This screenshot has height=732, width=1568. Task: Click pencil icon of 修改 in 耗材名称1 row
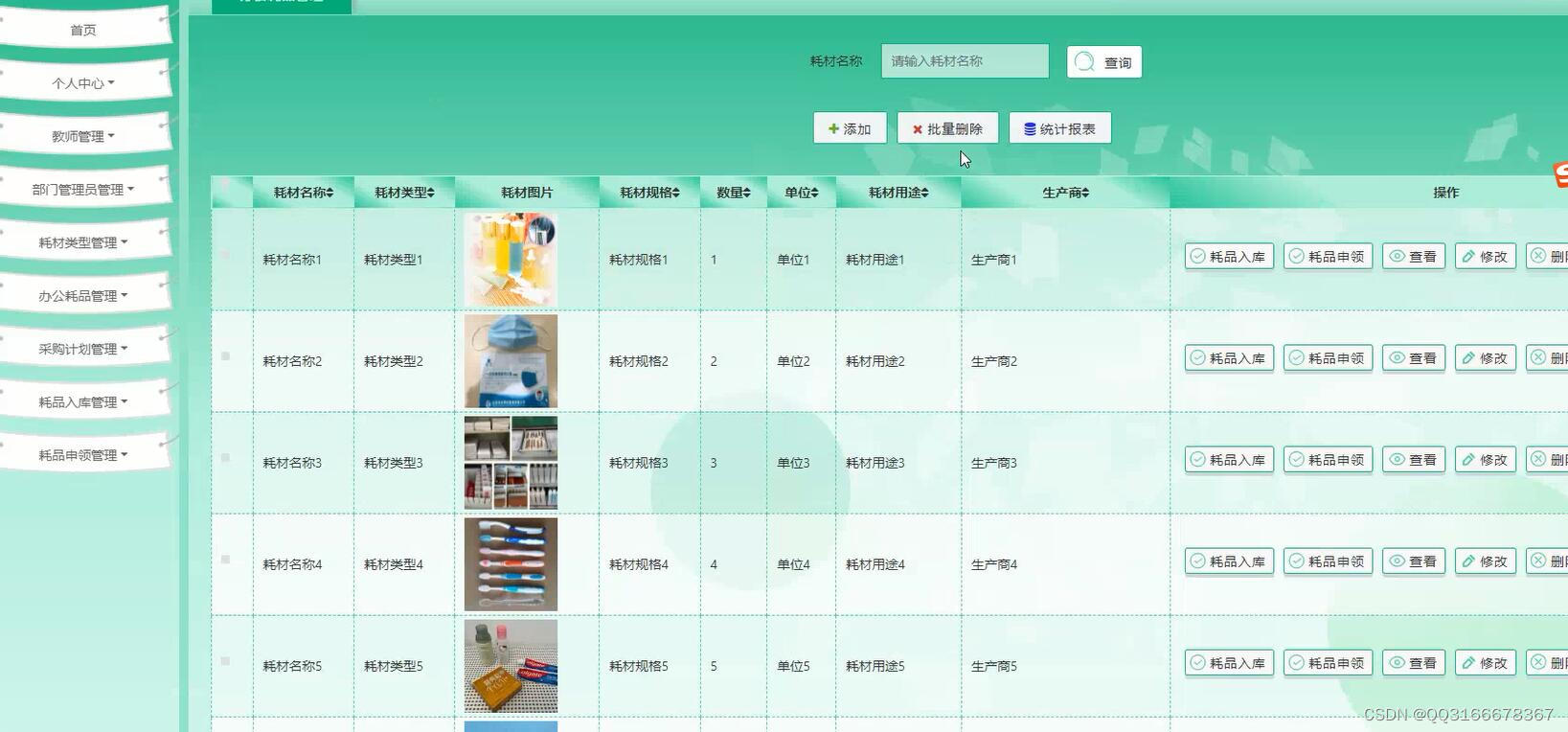click(1468, 256)
